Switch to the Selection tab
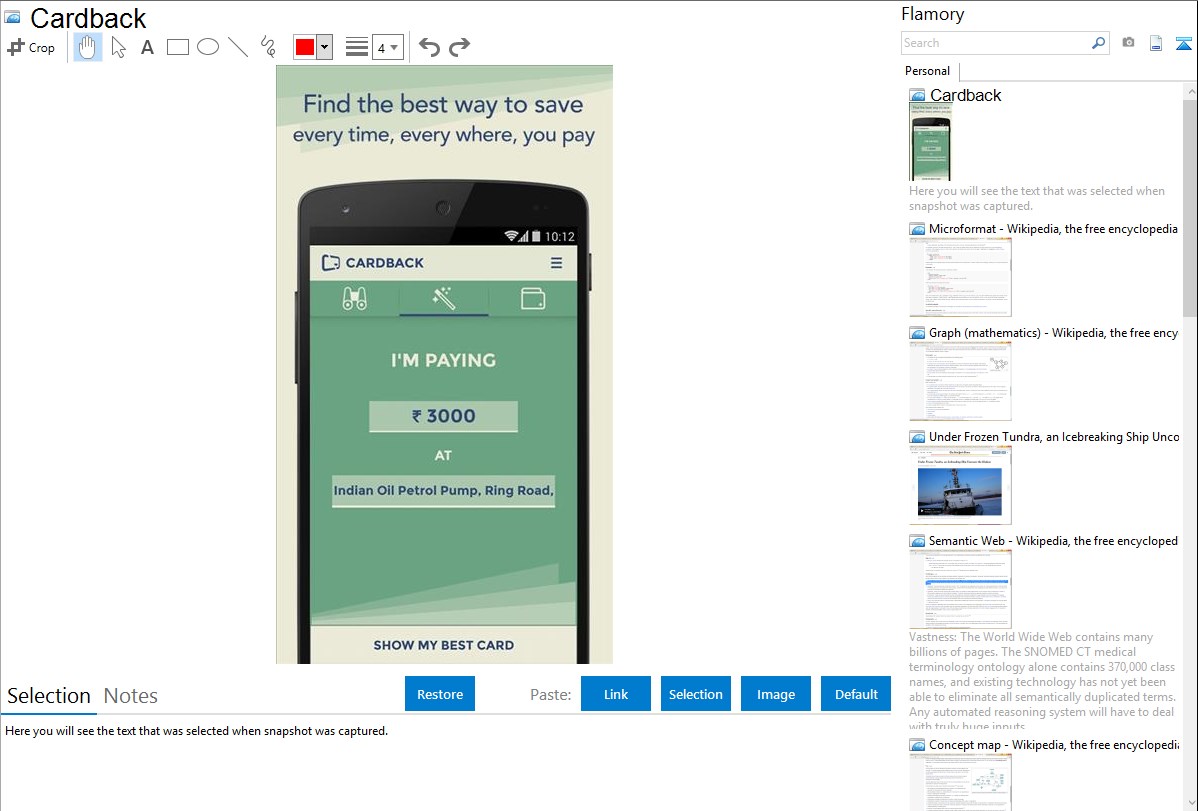 point(49,696)
